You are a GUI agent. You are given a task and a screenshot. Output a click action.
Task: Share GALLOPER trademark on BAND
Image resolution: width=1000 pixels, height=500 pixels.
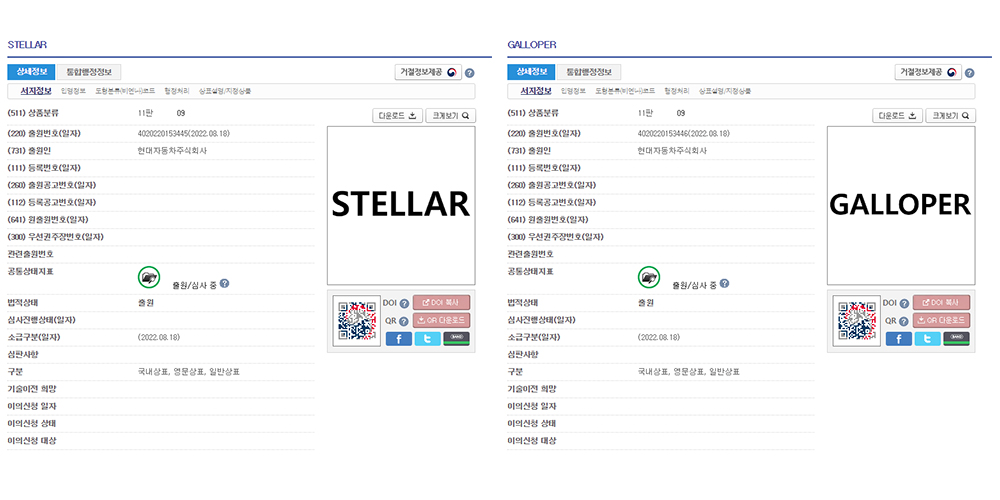point(956,339)
